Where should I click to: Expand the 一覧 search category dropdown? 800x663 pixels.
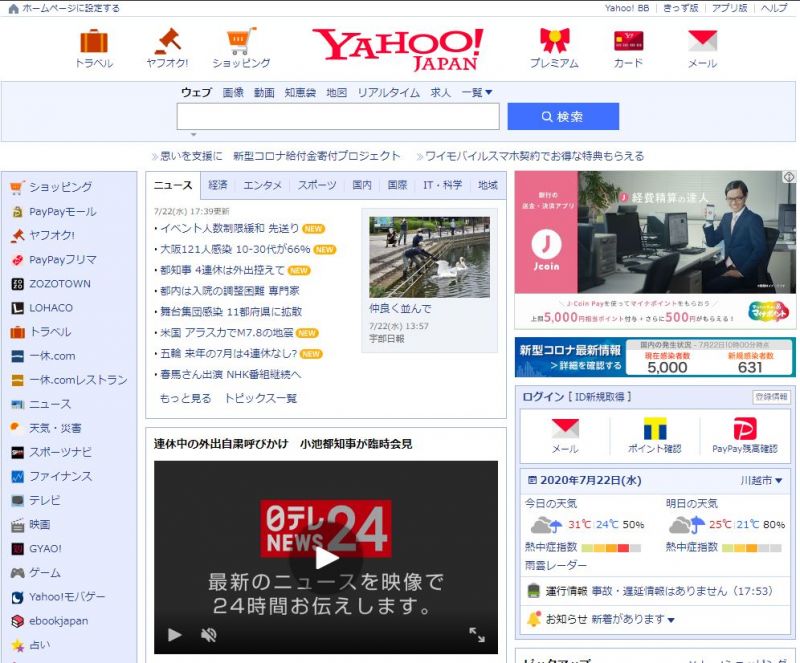(x=475, y=92)
